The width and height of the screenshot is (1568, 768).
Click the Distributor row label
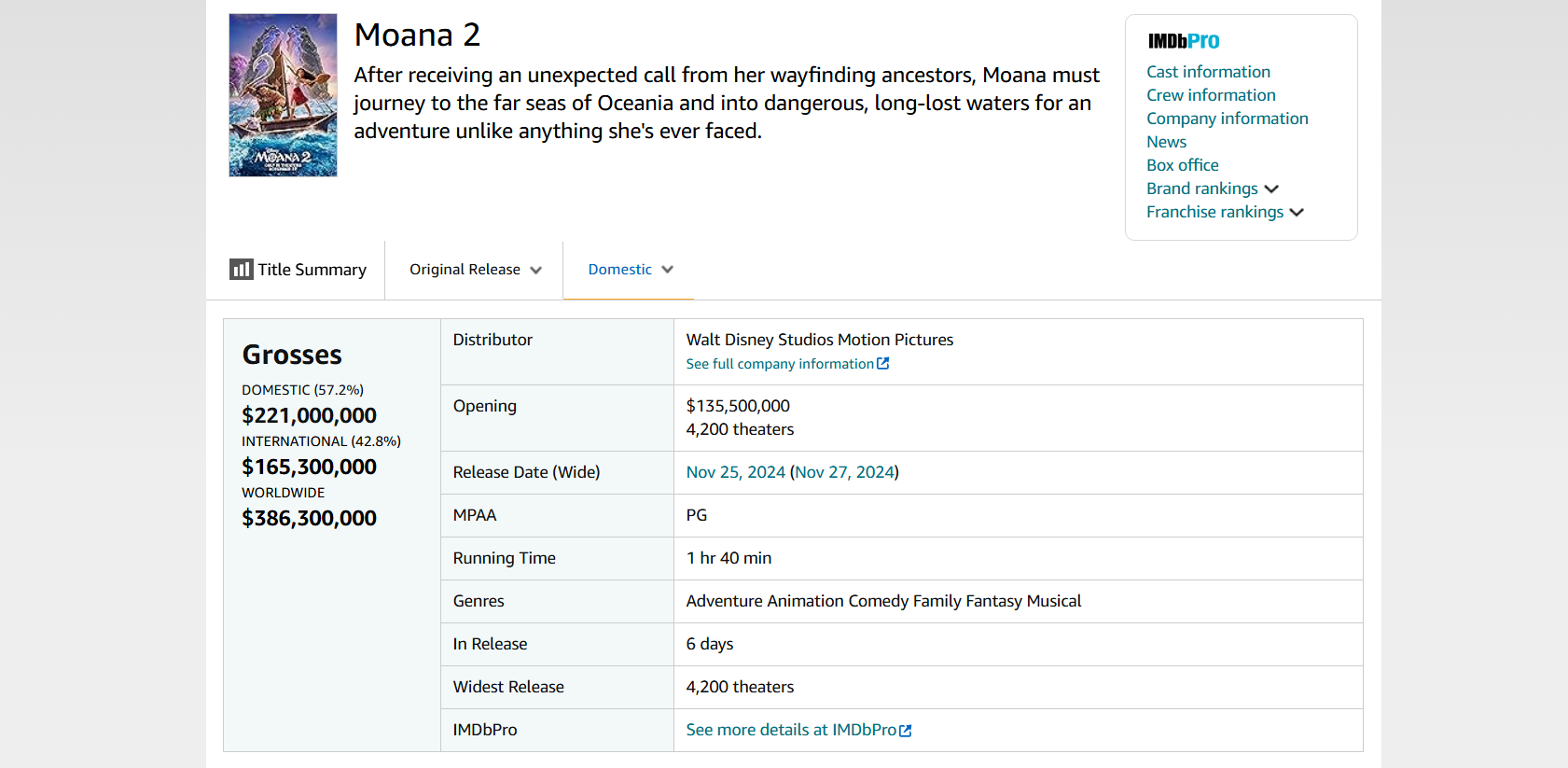(x=493, y=340)
